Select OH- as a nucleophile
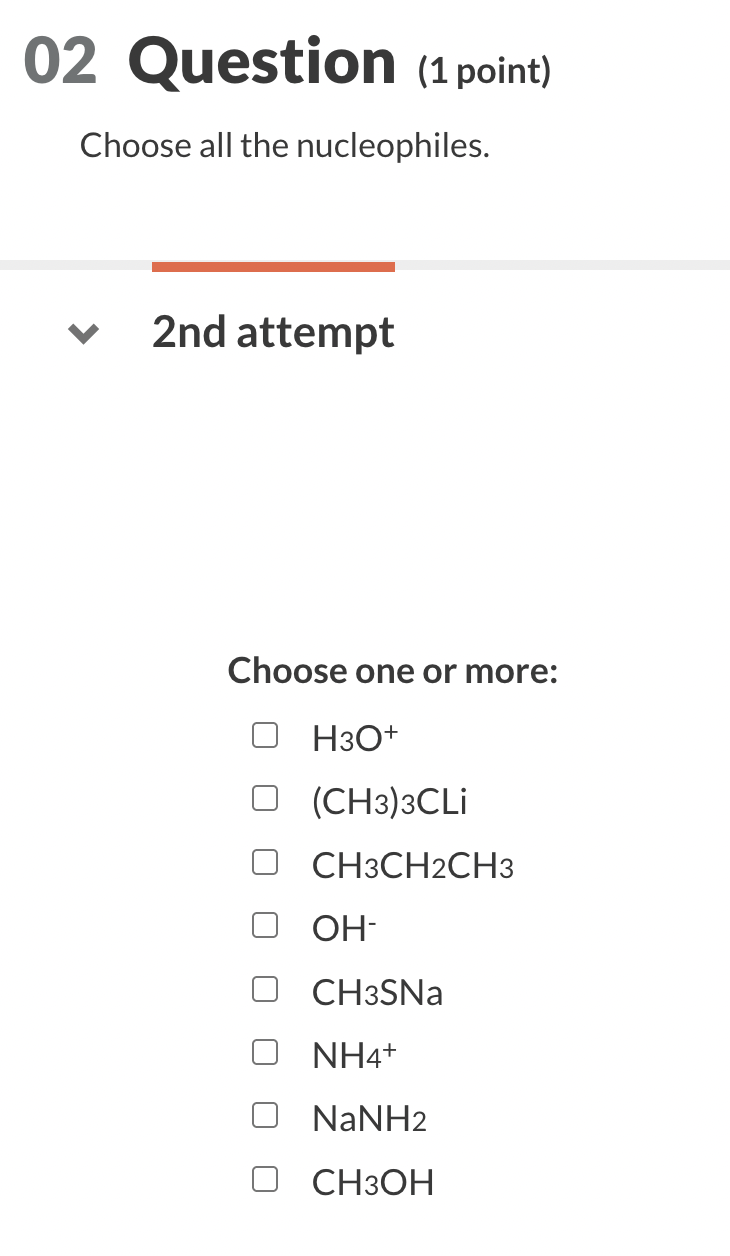 coord(265,925)
